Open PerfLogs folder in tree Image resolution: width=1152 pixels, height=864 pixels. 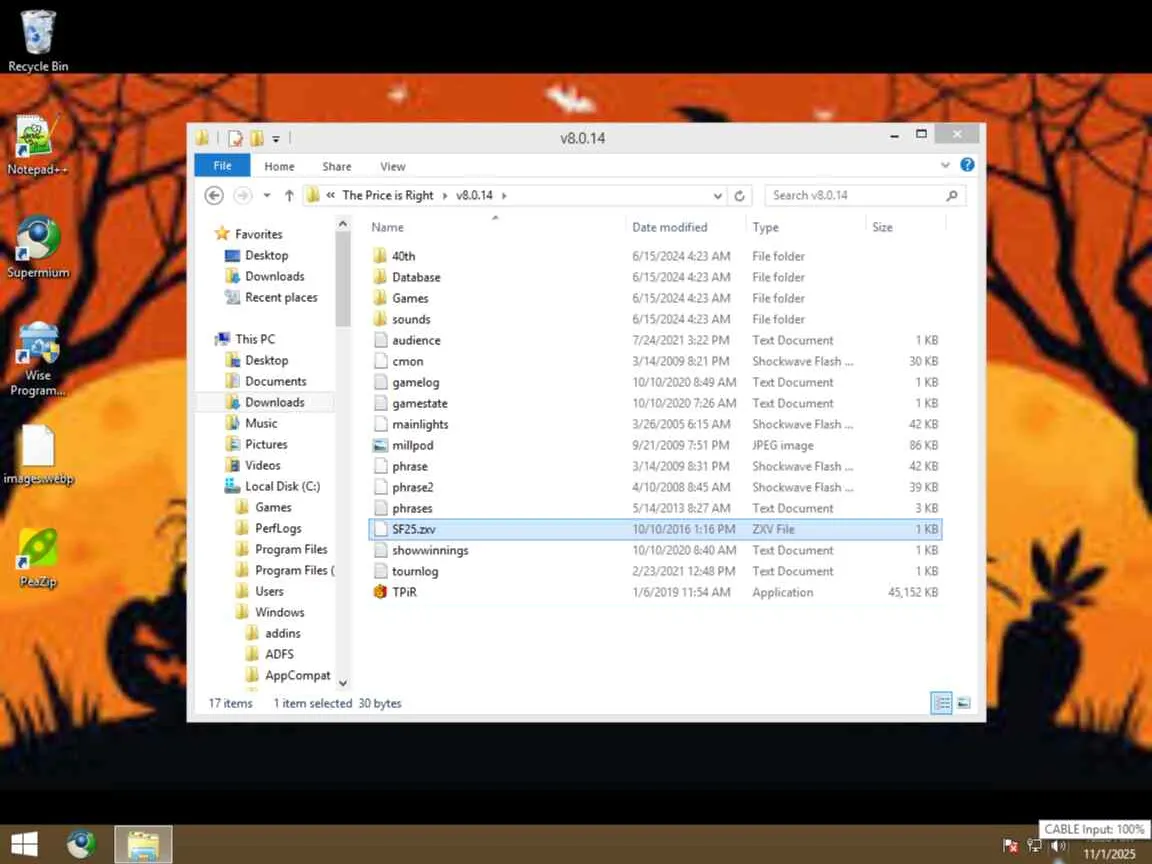click(278, 528)
